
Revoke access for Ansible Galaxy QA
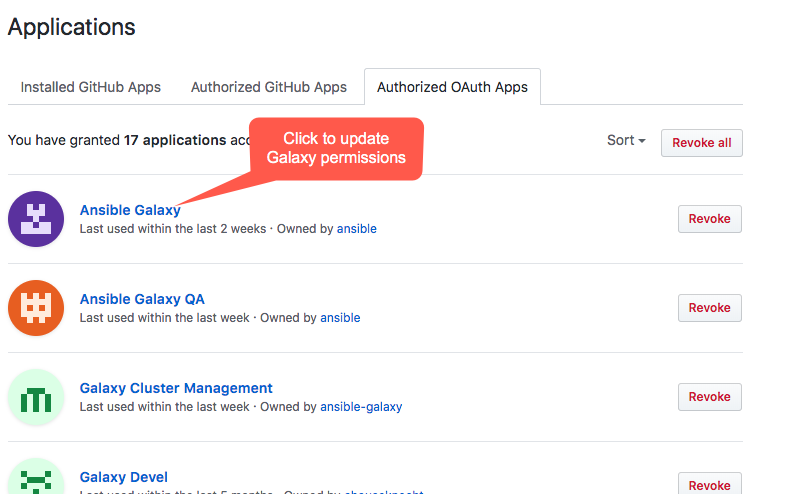click(x=710, y=308)
